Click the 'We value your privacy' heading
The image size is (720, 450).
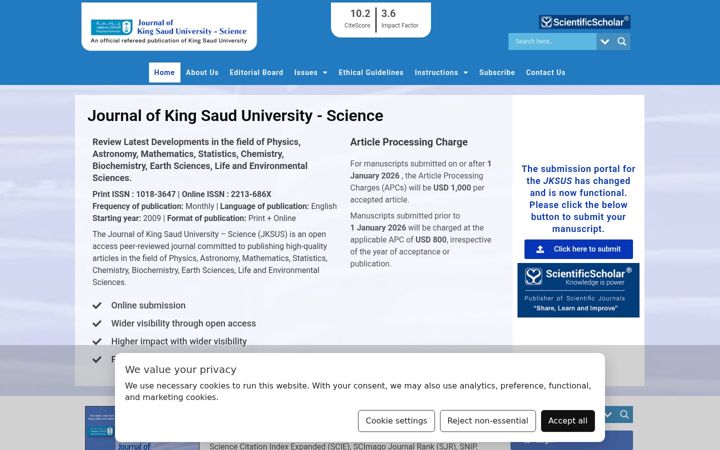[180, 370]
